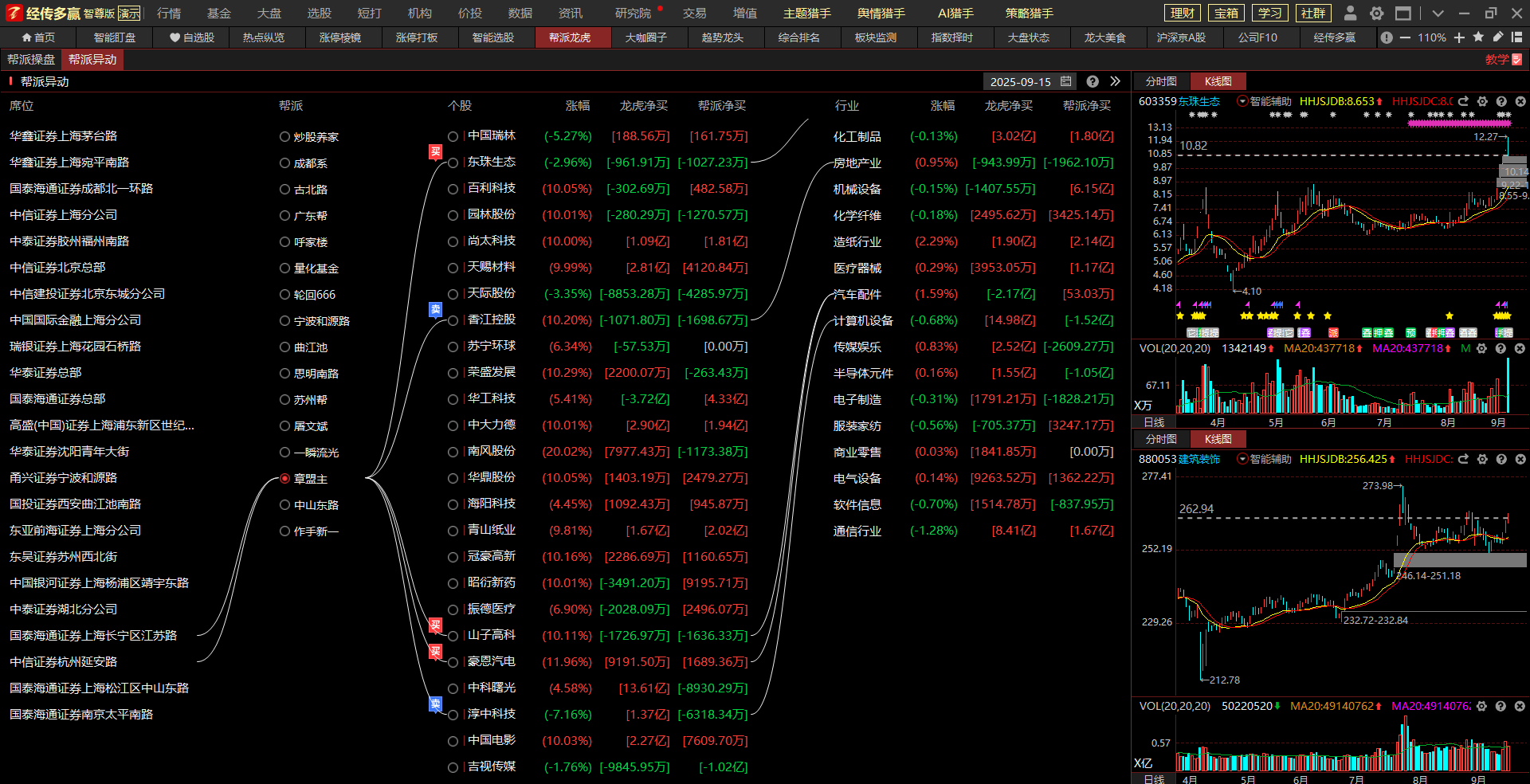This screenshot has width=1530, height=784.
Task: Select the 量化基金 radio button
Action: pyautogui.click(x=284, y=268)
